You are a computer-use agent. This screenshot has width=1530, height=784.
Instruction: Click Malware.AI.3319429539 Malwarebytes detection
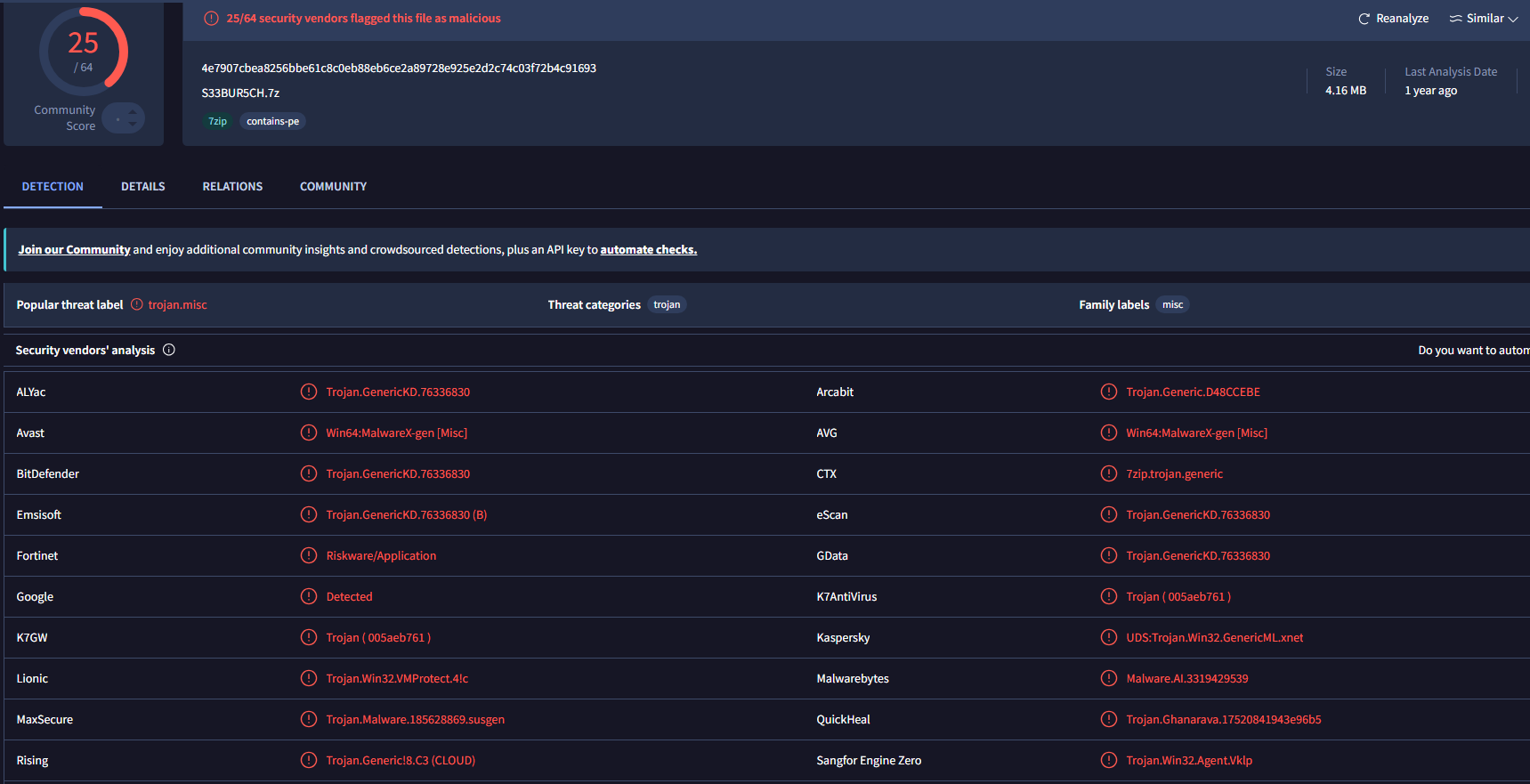(x=1186, y=678)
